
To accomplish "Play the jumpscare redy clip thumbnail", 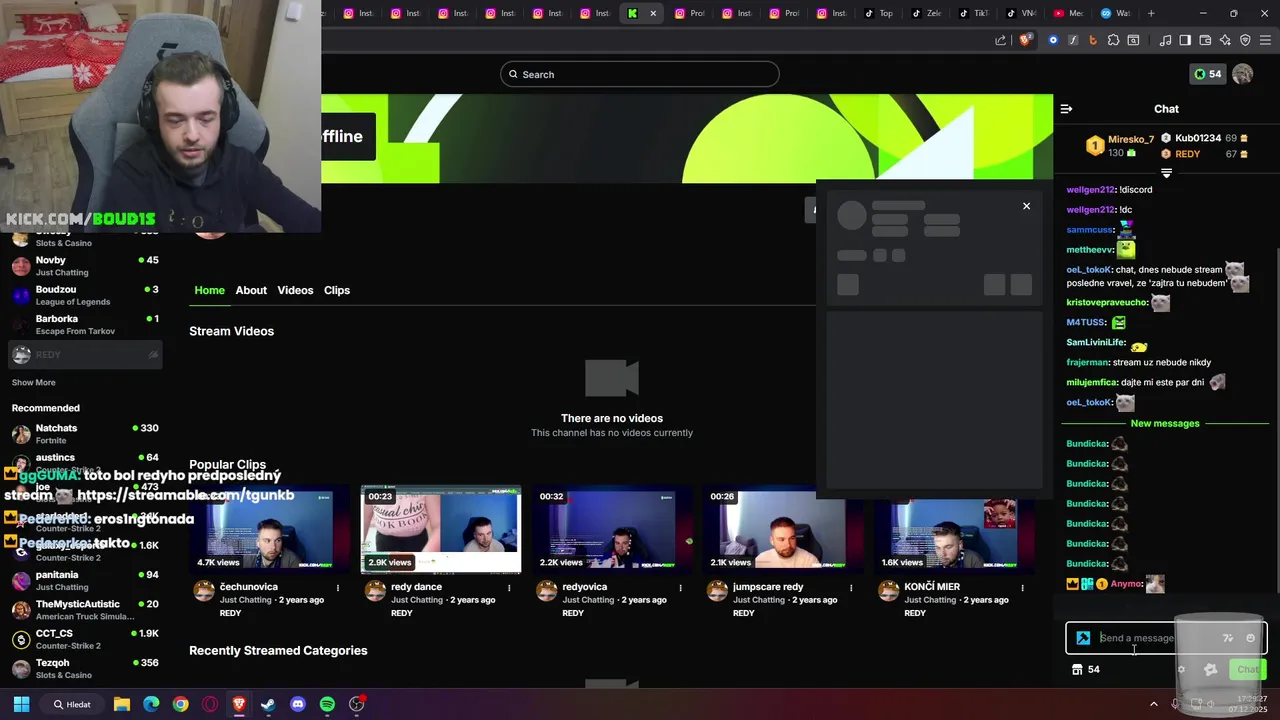I will [783, 529].
